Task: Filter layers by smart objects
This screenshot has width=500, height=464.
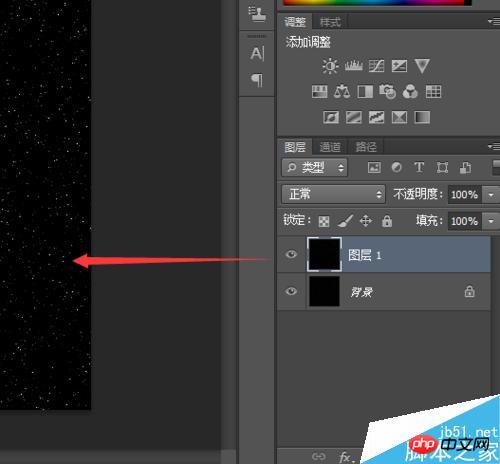Action: (x=465, y=167)
